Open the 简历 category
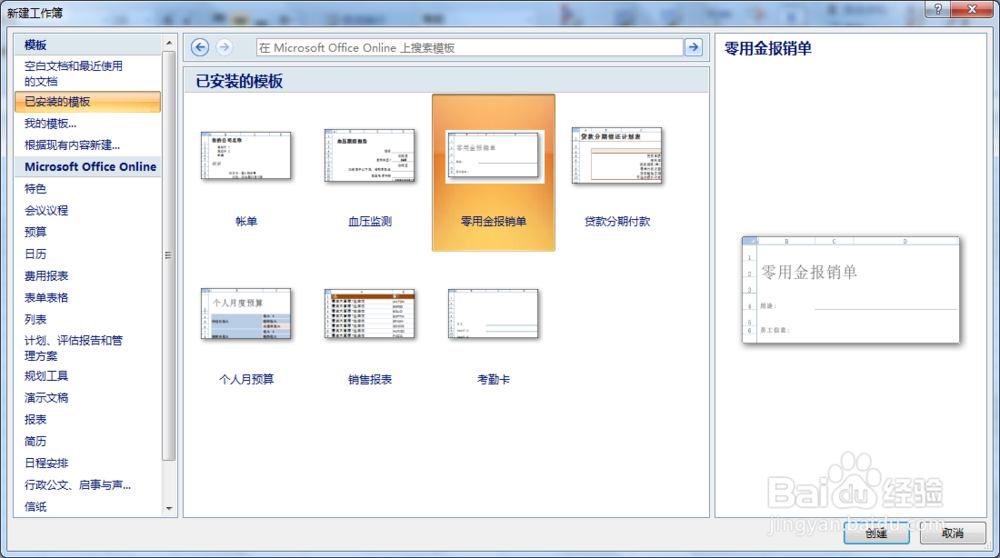 click(35, 441)
